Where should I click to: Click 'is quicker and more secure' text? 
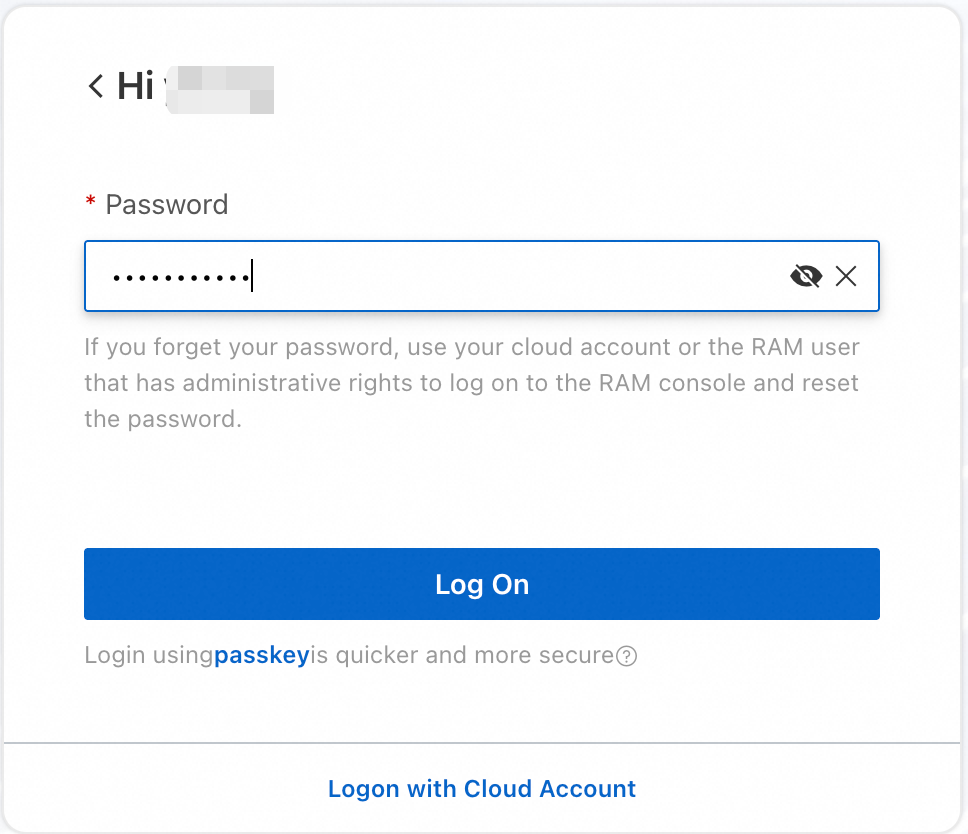tap(462, 656)
